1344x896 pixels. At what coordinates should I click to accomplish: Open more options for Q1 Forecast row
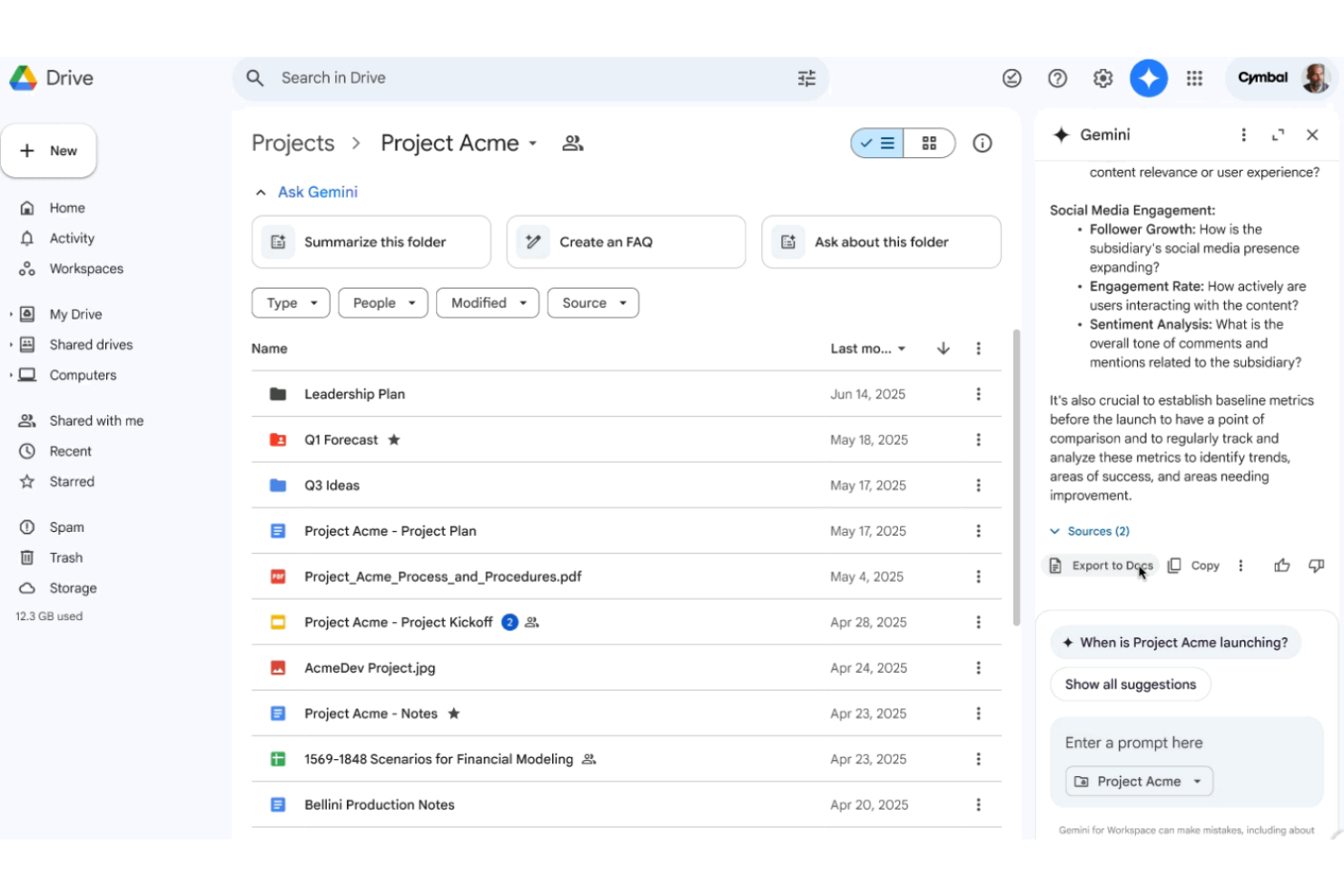(978, 439)
